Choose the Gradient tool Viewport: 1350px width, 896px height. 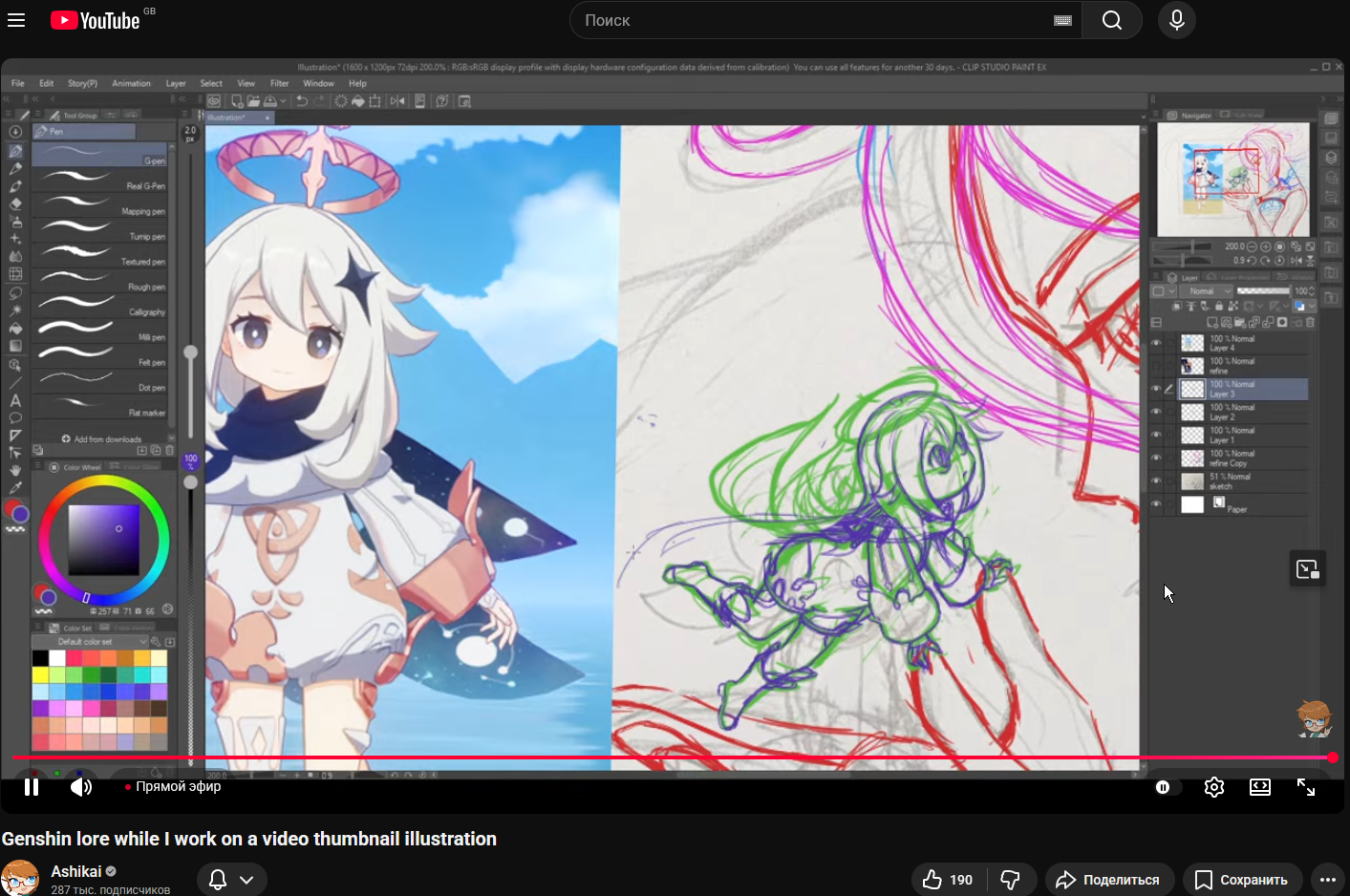point(15,346)
